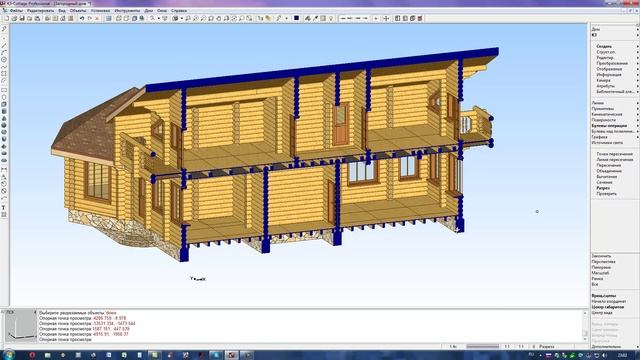Image resolution: width=640 pixels, height=360 pixels.
Task: Choose the Разрез command in right panel
Action: [603, 188]
